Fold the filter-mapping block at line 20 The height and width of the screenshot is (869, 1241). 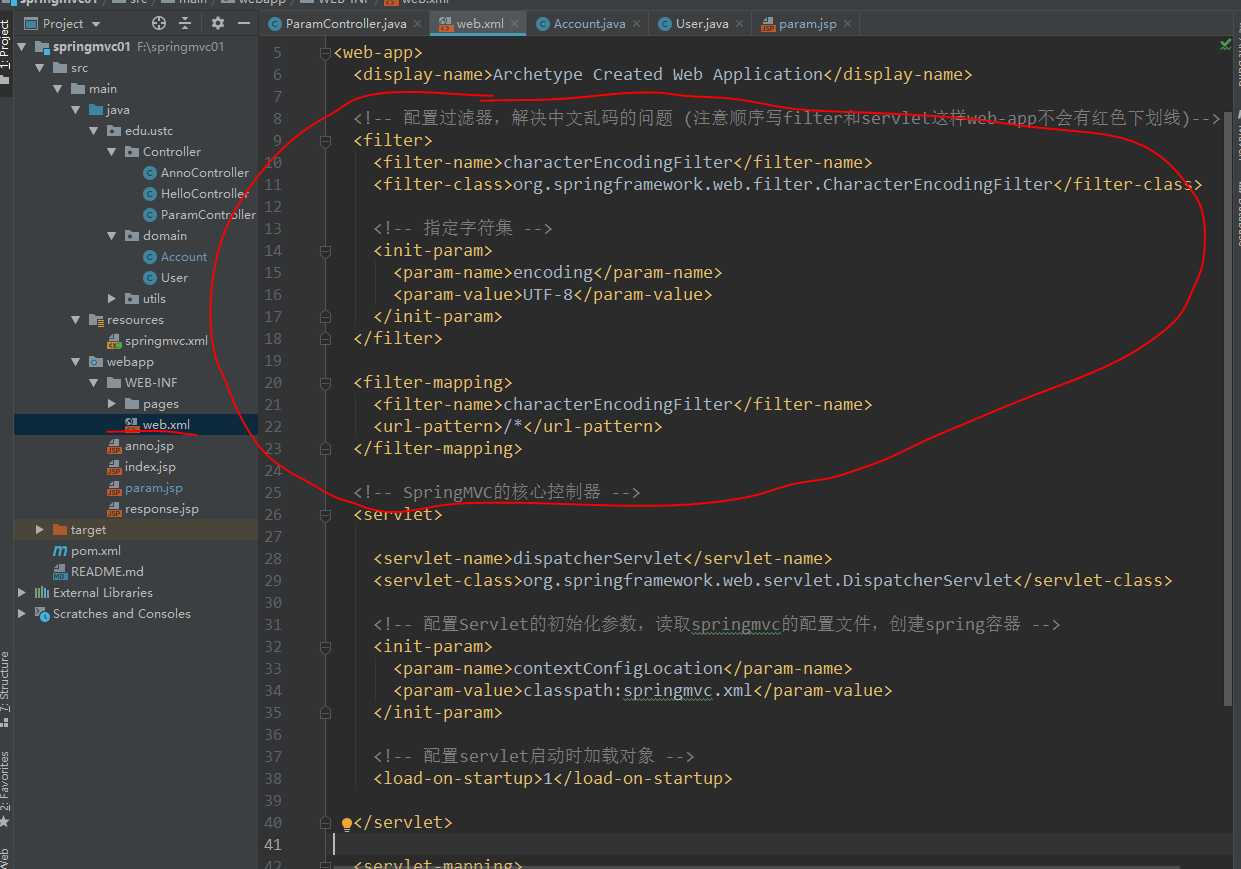325,383
